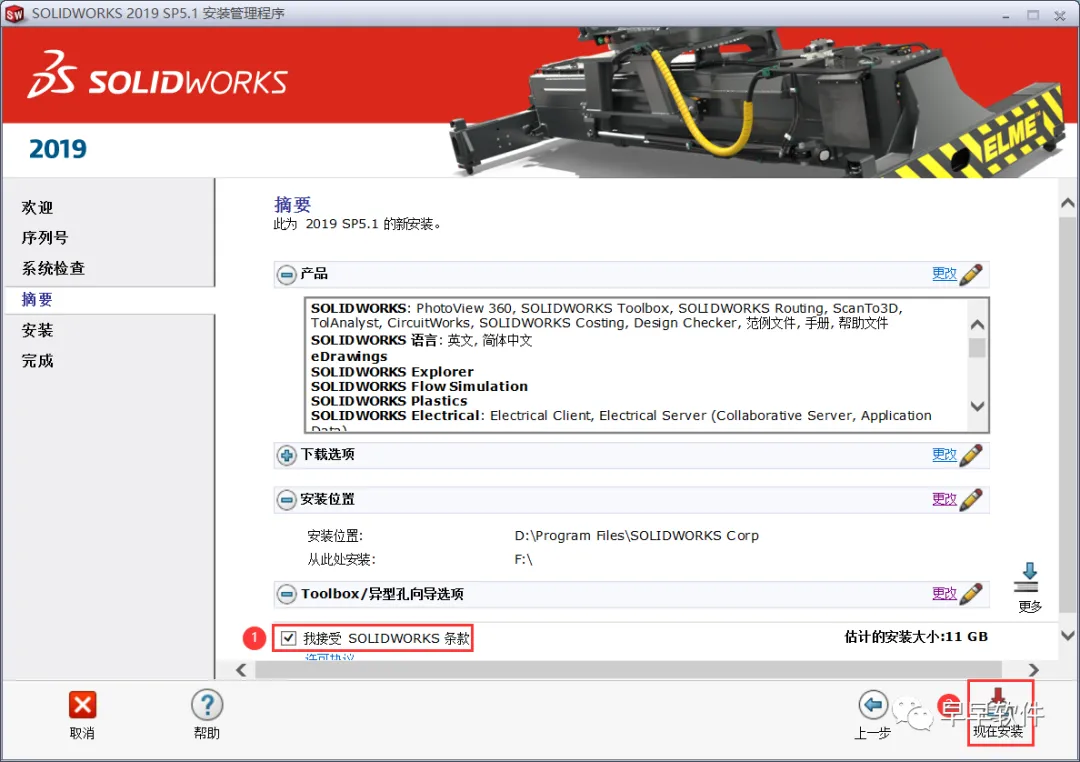Click the pencil icon in the Toolbox/异型孔向导选项 row
The width and height of the screenshot is (1080, 762).
click(x=970, y=594)
